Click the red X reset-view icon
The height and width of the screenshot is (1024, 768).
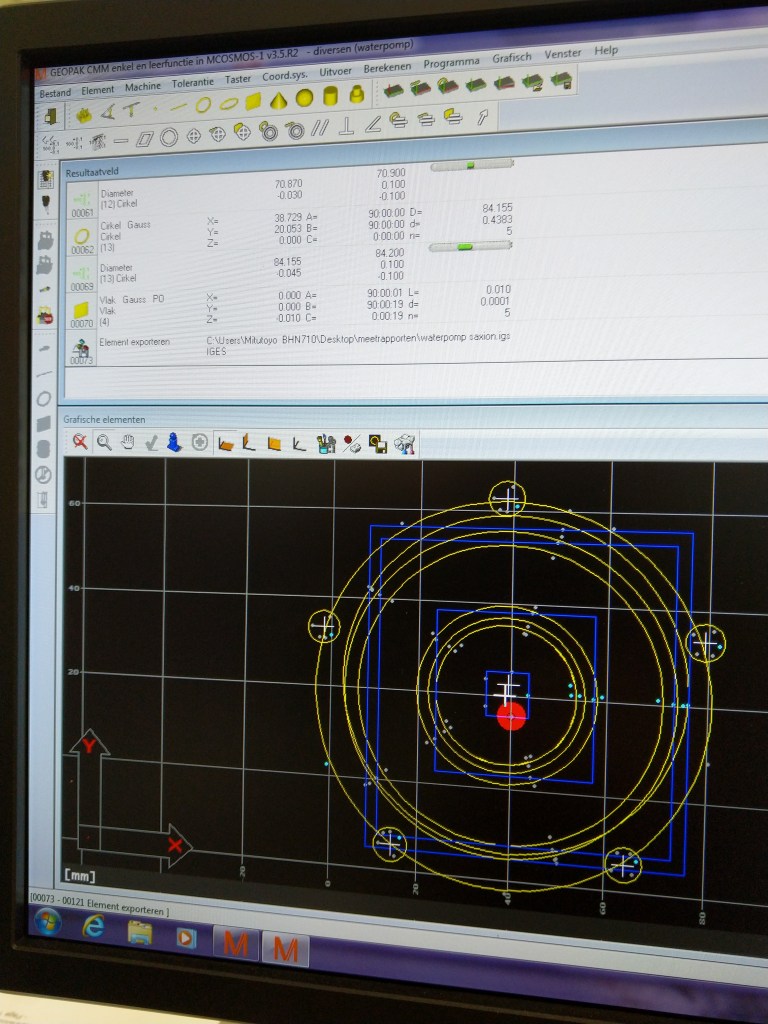(80, 441)
